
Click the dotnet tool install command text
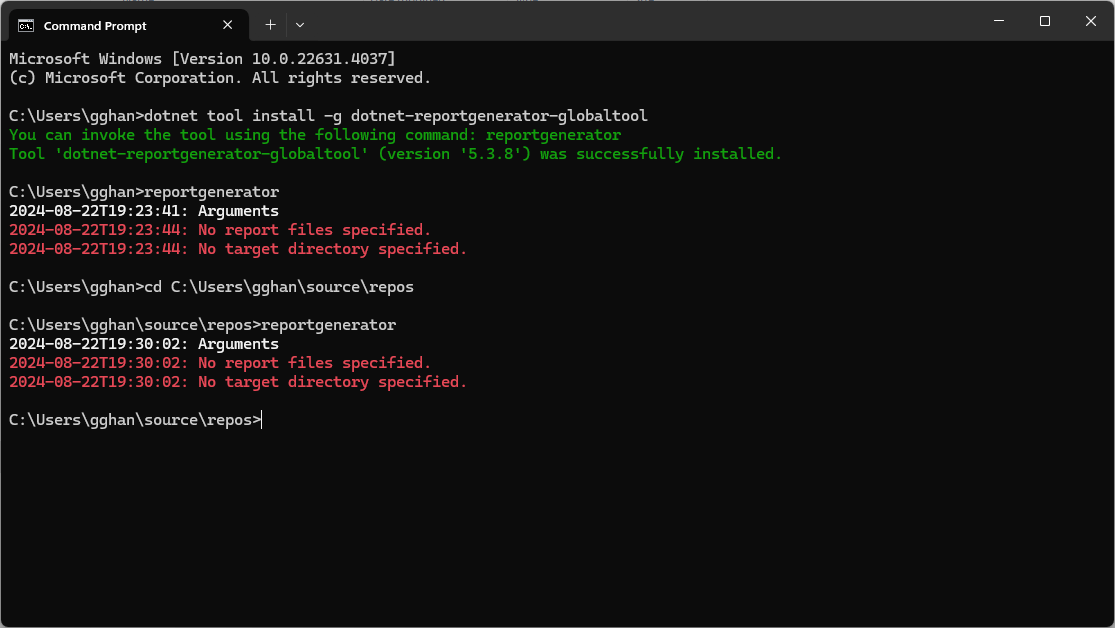(396, 116)
